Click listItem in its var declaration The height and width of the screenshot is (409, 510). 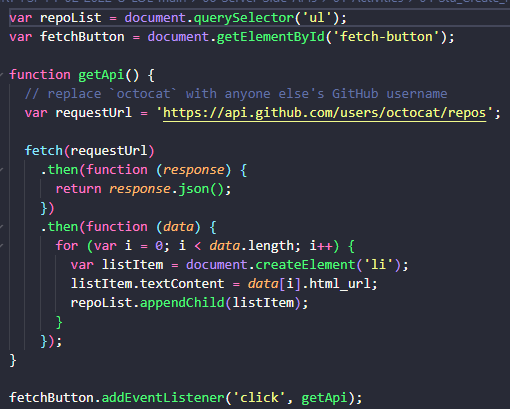132,265
